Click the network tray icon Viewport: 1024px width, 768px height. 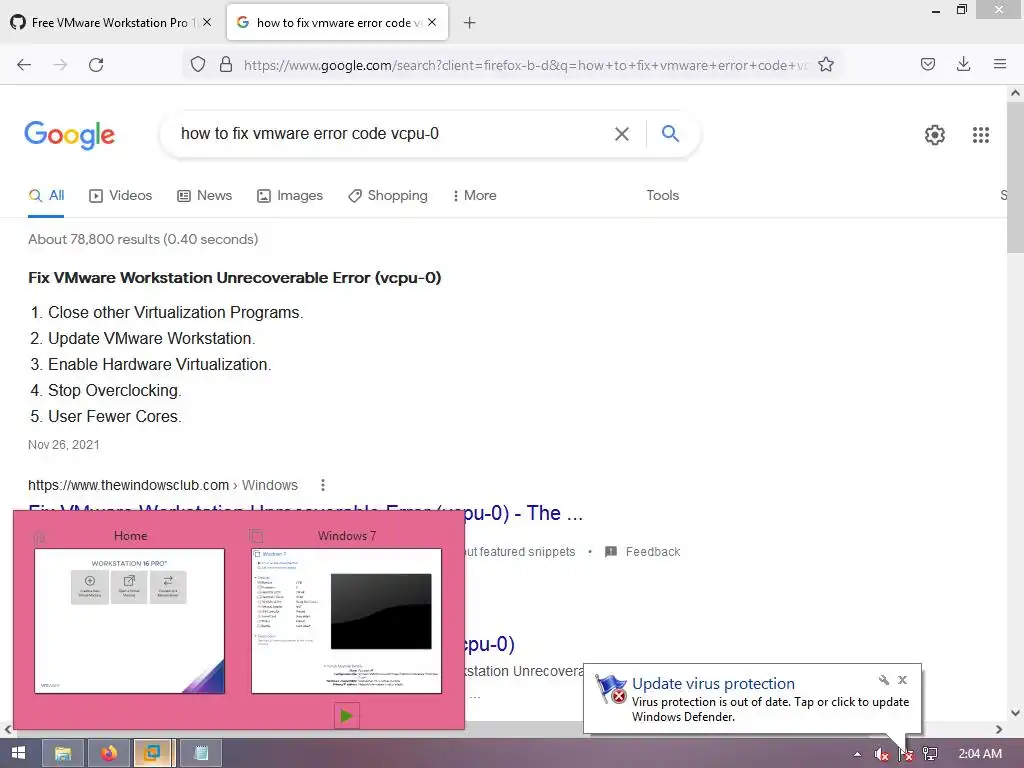929,754
